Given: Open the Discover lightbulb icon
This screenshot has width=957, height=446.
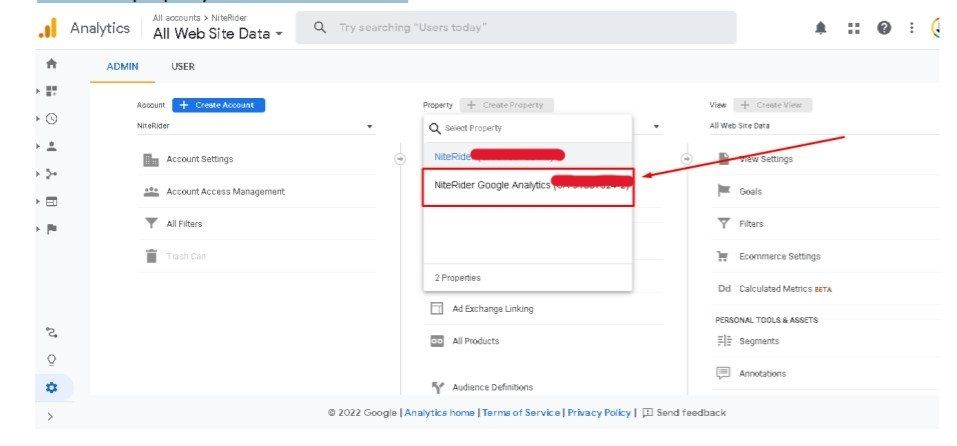Looking at the screenshot, I should 52,360.
